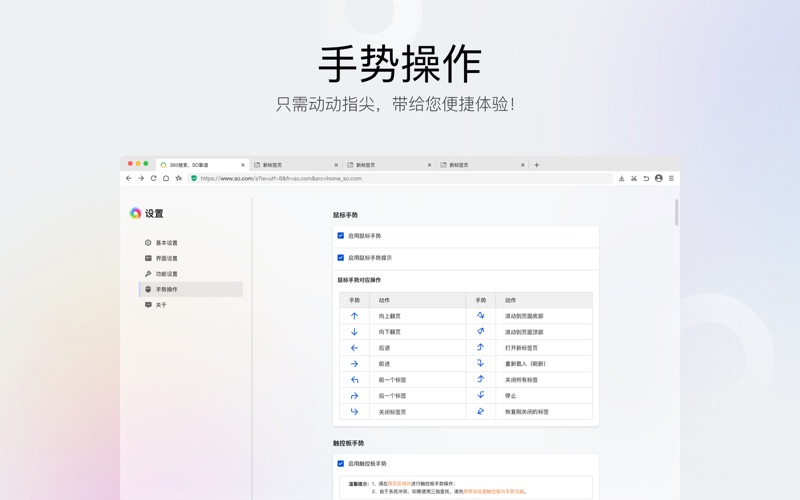
Task: Toggle 启用鼠标手势 checkbox
Action: (x=341, y=236)
